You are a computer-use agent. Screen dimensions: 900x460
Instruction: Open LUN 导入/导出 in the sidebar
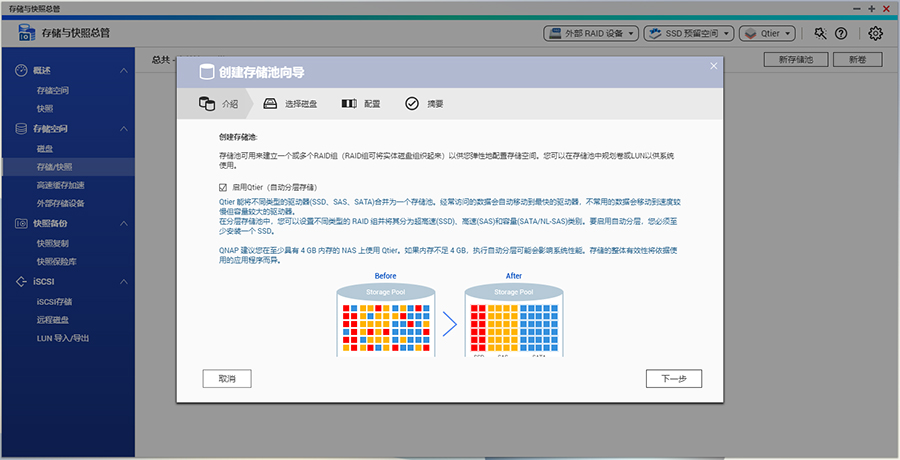63,338
